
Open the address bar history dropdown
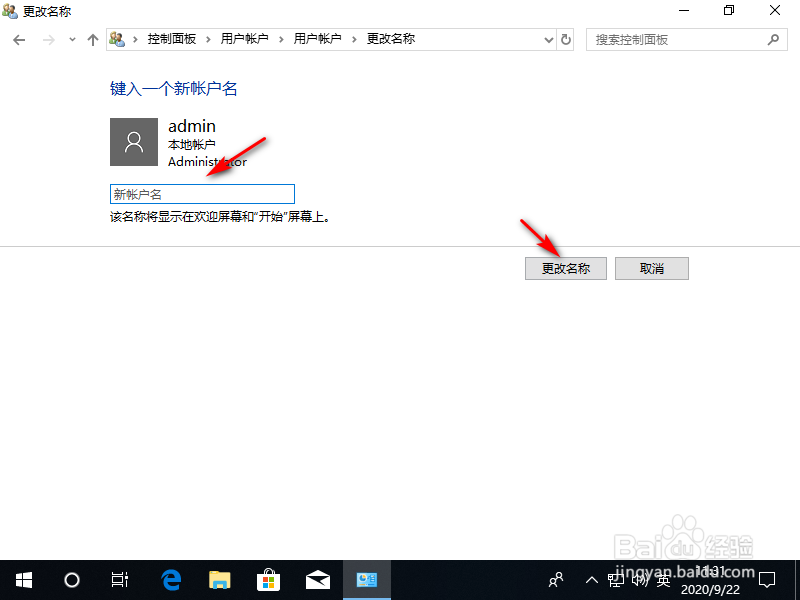click(x=548, y=38)
